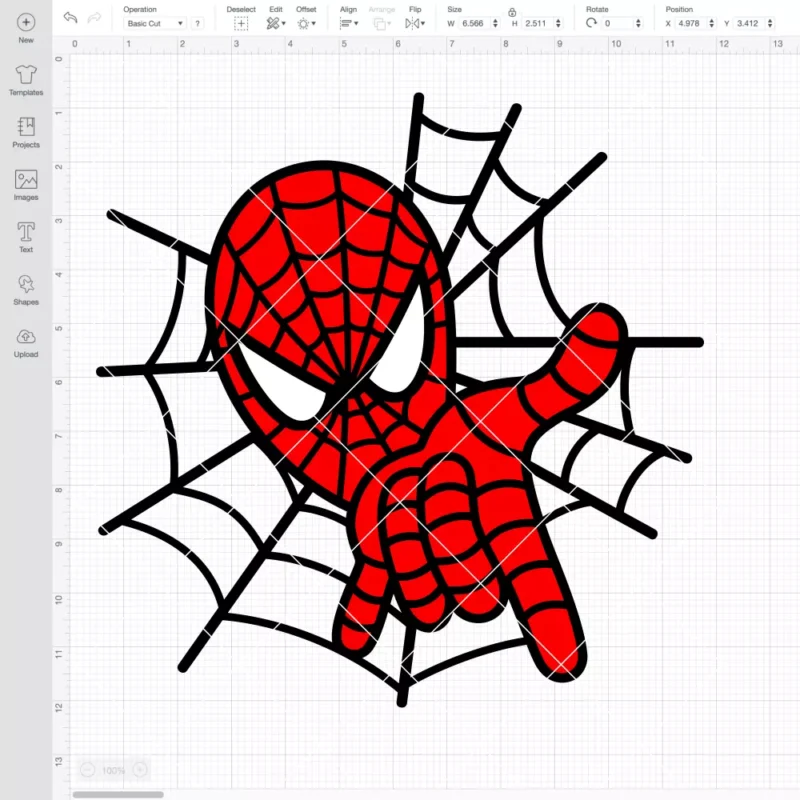The image size is (800, 800).
Task: Click the horizontal canvas scrollbar
Action: [x=118, y=794]
